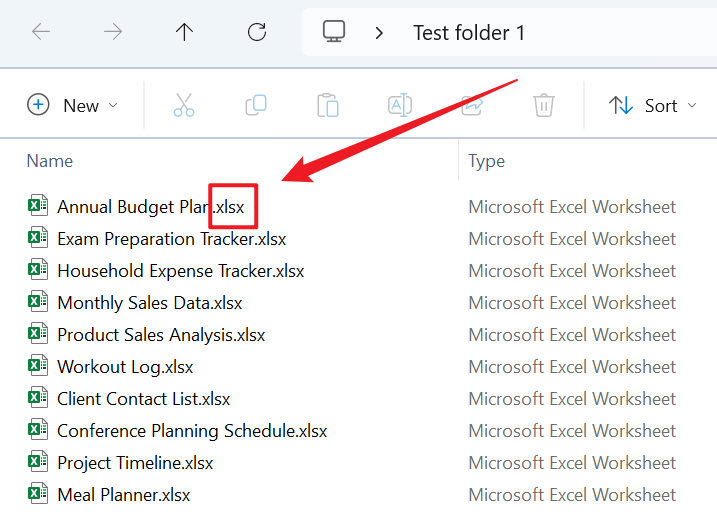Expand the breadcrumb chevron before Test folder 1
Image resolution: width=717 pixels, height=527 pixels.
click(379, 33)
